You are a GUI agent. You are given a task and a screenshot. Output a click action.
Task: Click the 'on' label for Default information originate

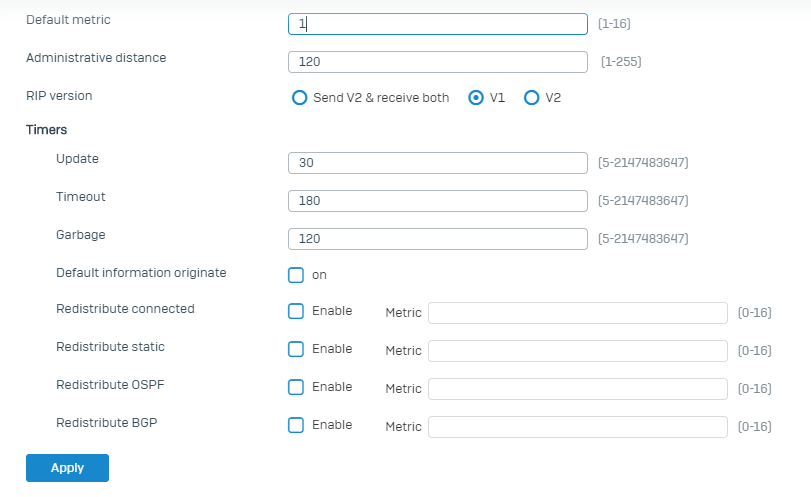(319, 275)
